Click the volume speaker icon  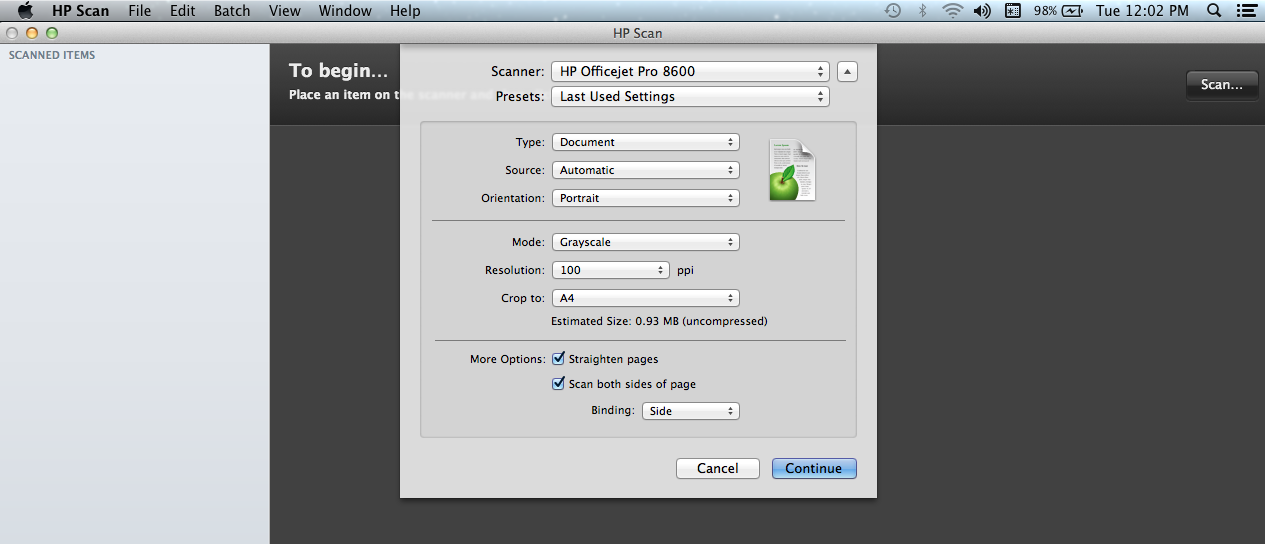point(982,11)
